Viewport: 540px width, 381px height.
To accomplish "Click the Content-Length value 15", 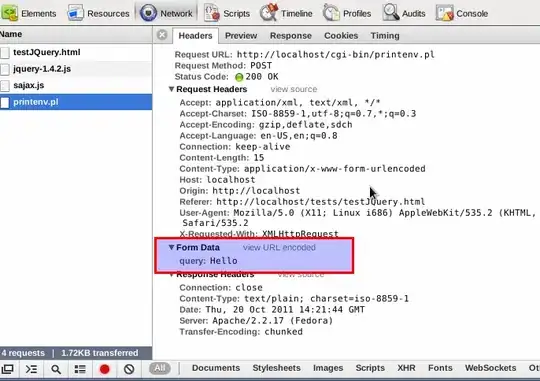I will (x=259, y=158).
